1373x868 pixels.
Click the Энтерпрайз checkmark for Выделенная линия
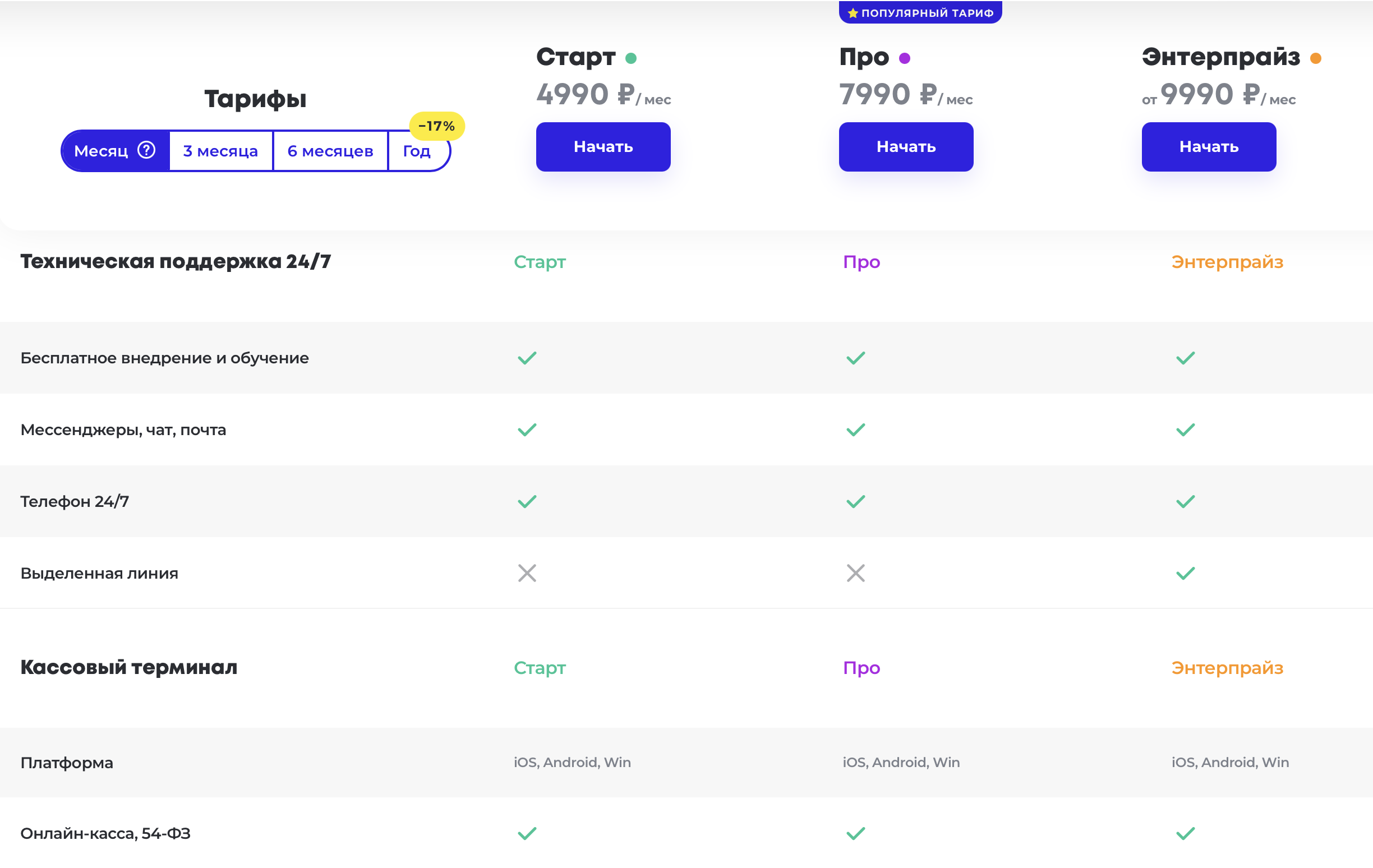click(x=1185, y=572)
